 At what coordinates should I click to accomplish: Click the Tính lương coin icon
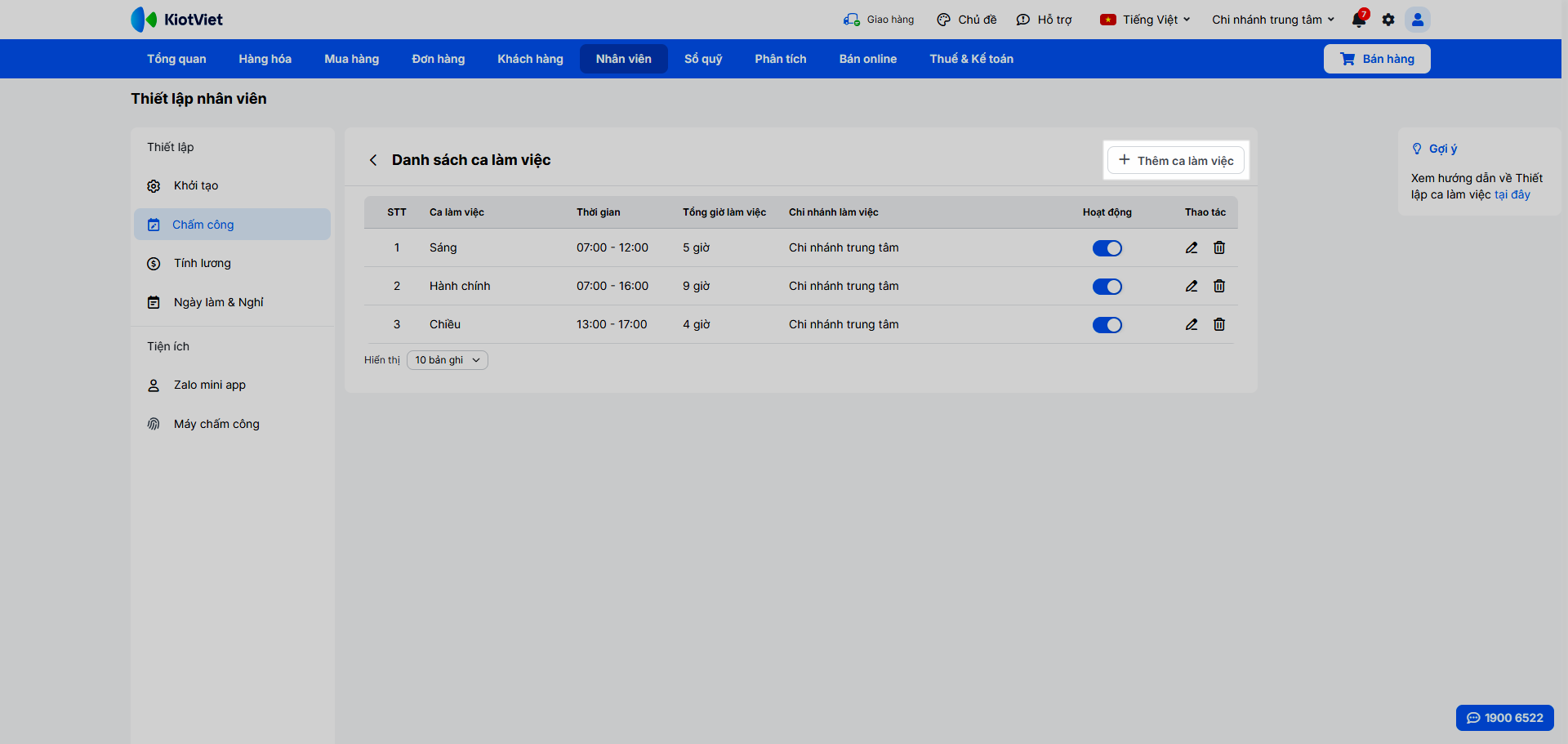pyautogui.click(x=154, y=264)
